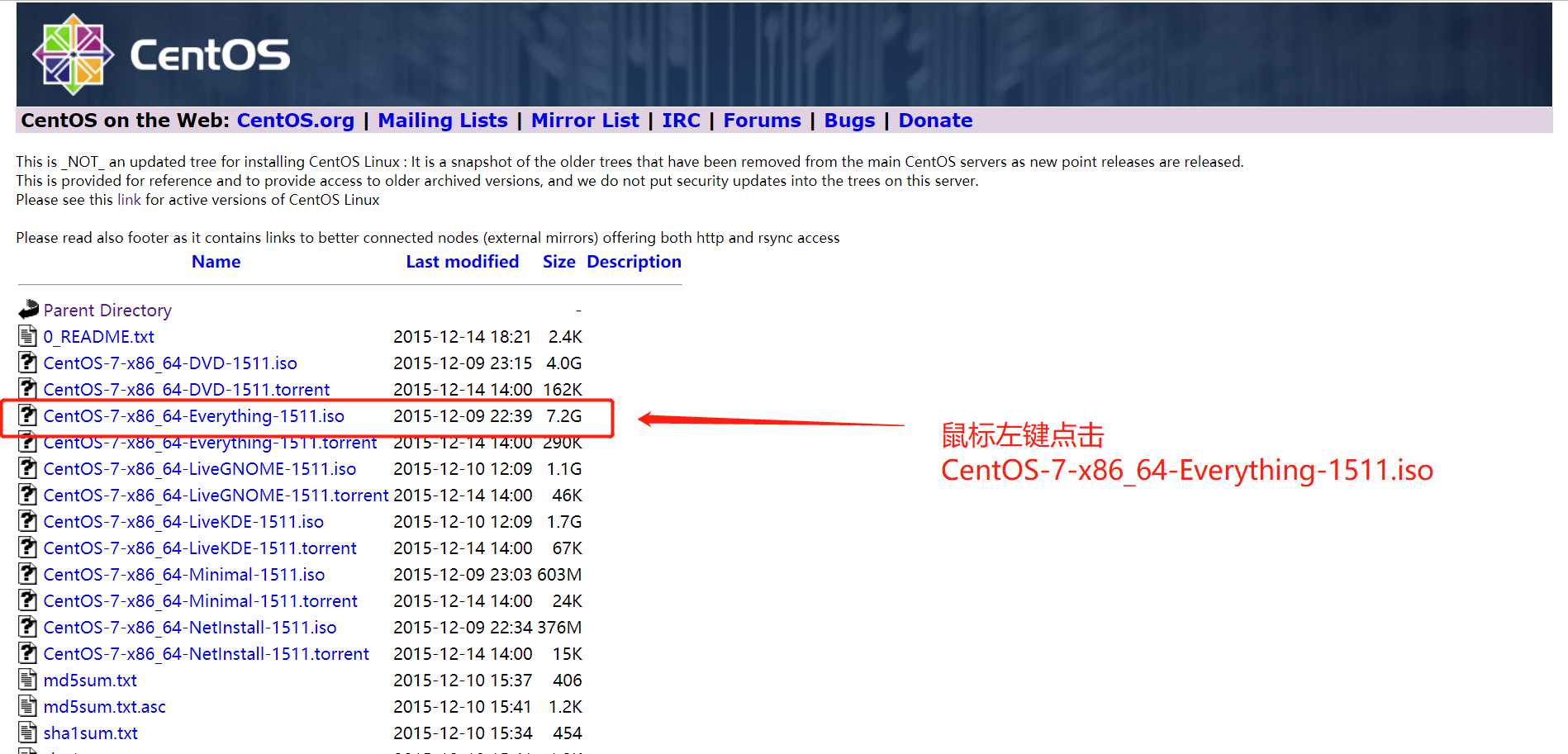Go to the Mirror List page
This screenshot has height=754, width=1568.
click(585, 121)
